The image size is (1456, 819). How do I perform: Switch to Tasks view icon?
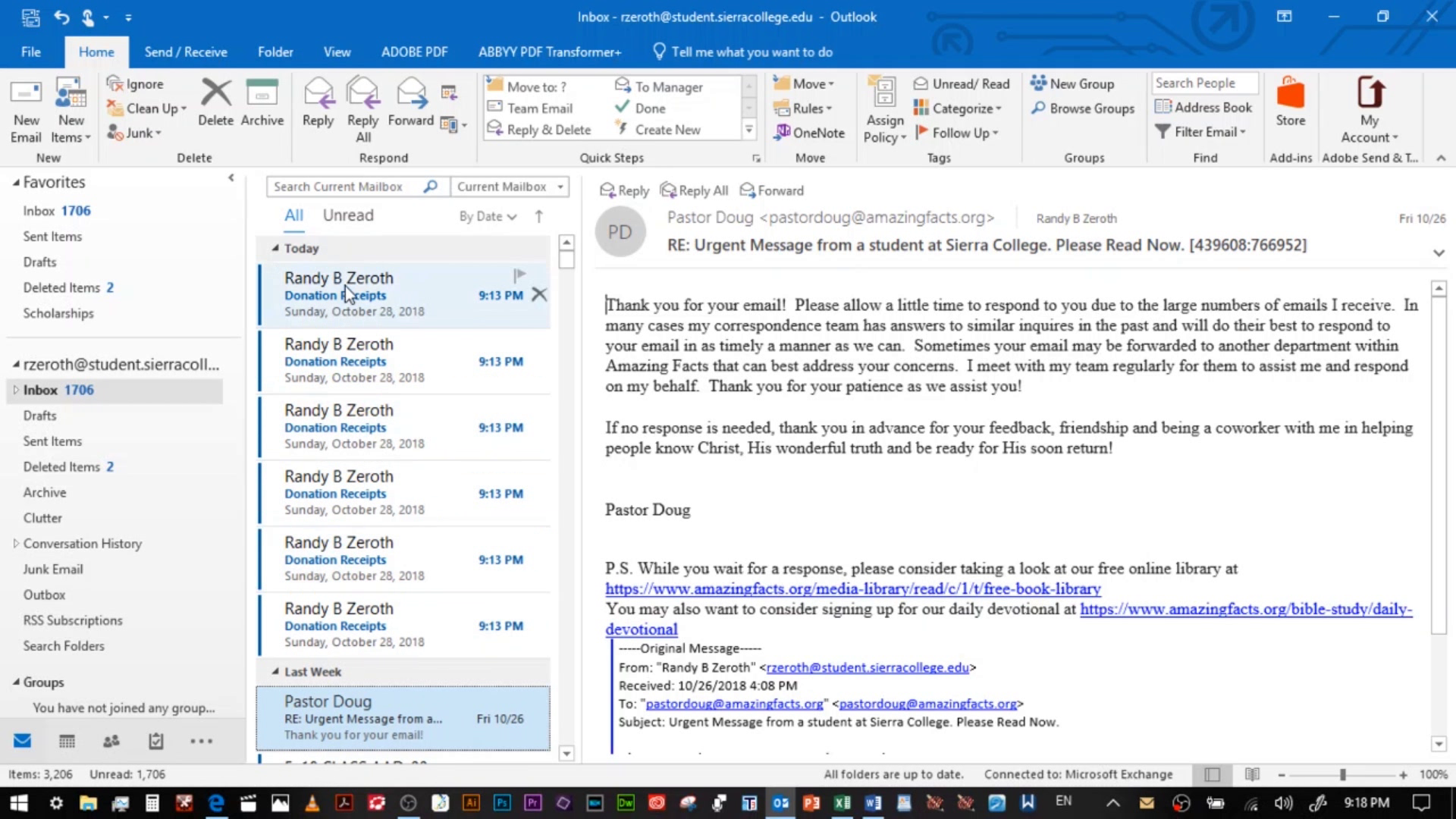[x=156, y=741]
